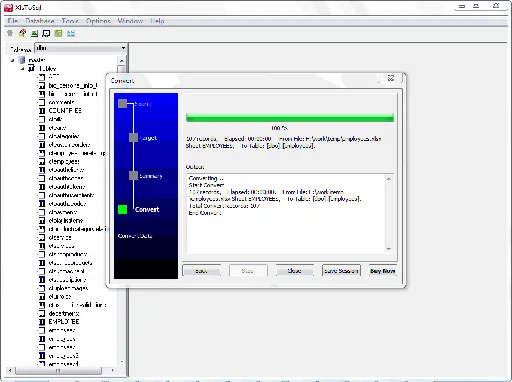Select the EMPLOYEE table in tree
512x382 pixels.
(64, 322)
